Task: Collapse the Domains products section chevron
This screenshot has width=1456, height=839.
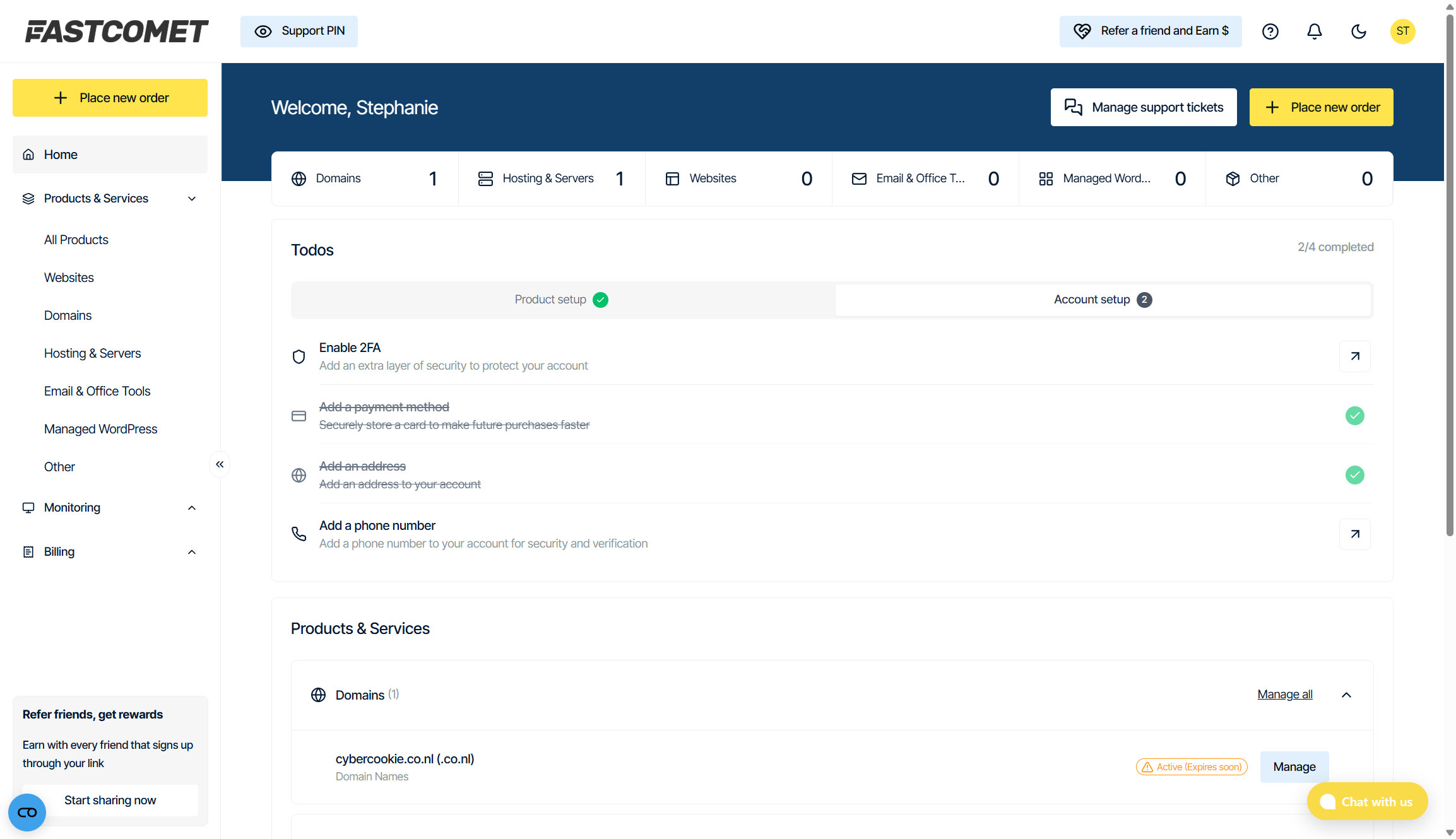Action: pos(1346,695)
